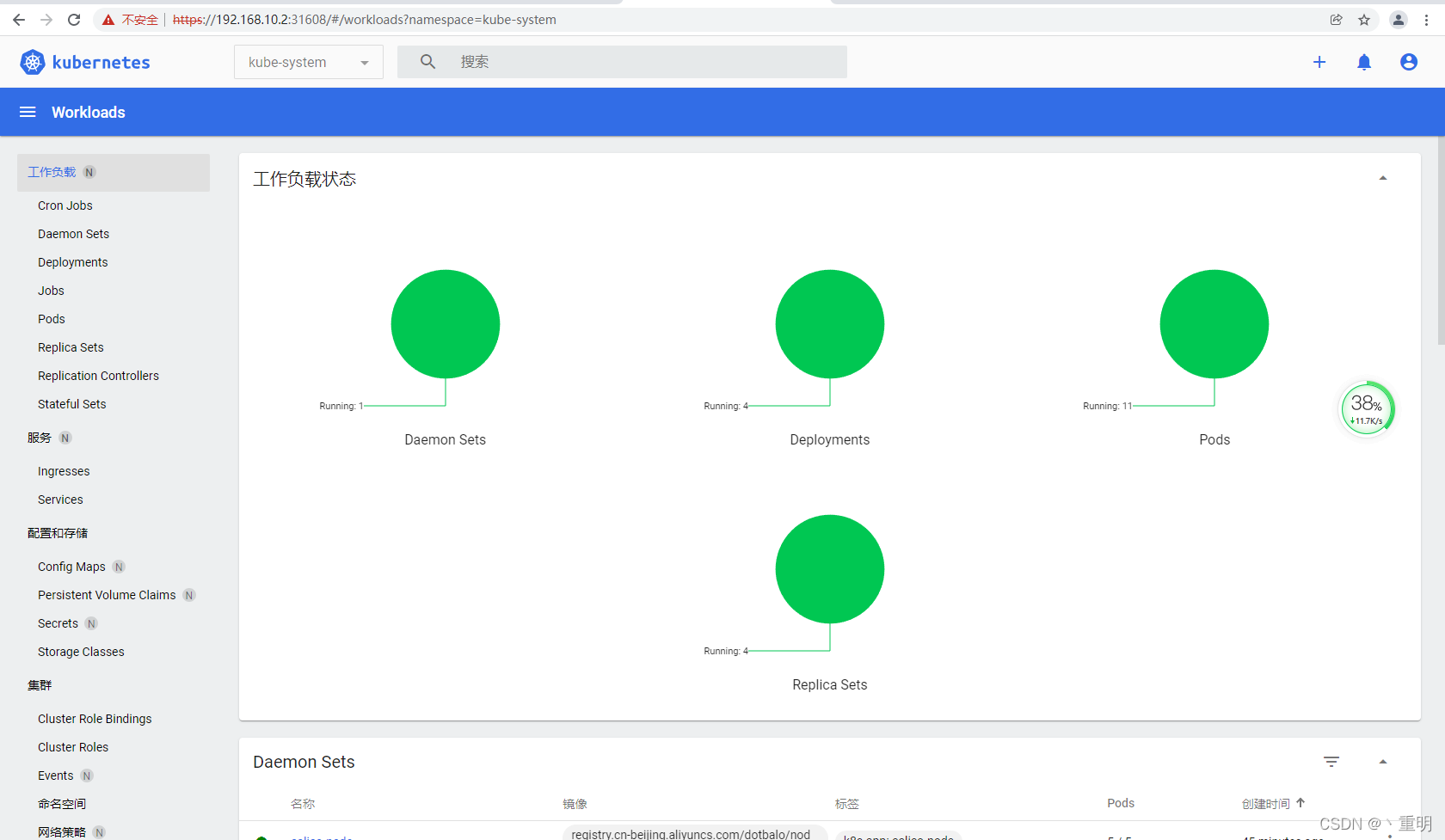The width and height of the screenshot is (1445, 840).
Task: Click the insecure-connection warning icon
Action: coord(108,20)
